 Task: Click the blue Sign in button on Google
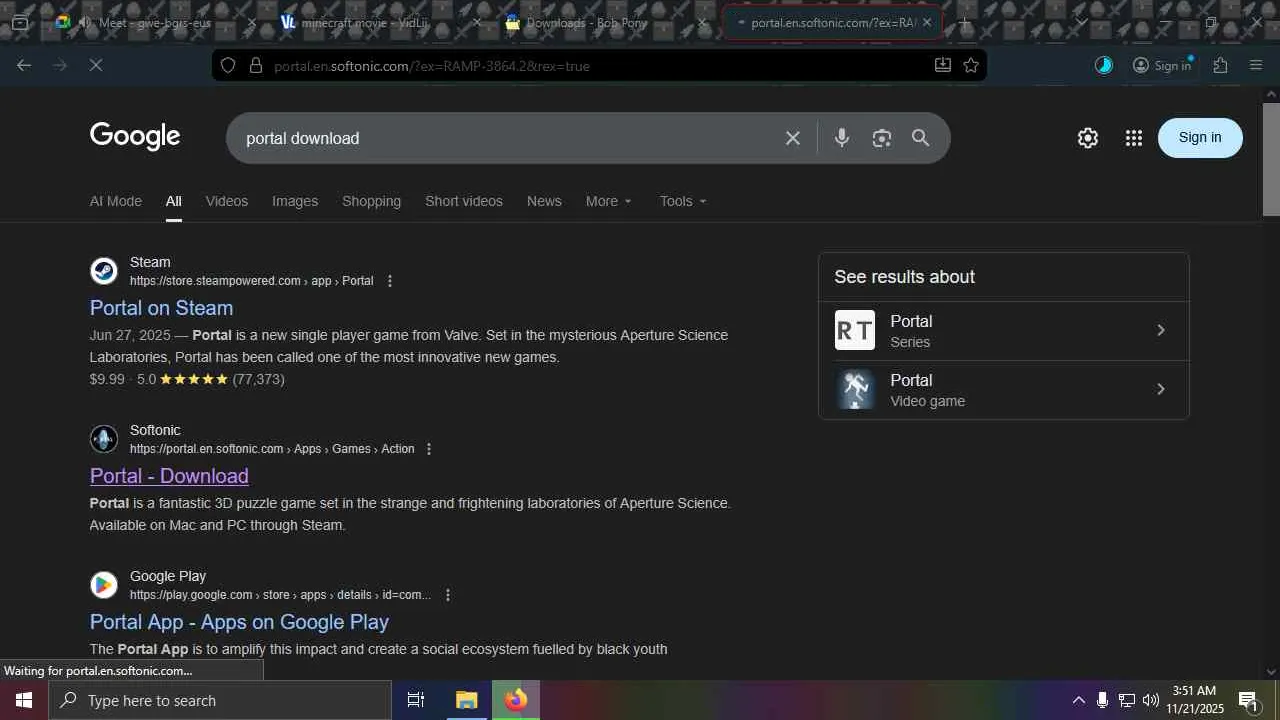(1200, 138)
